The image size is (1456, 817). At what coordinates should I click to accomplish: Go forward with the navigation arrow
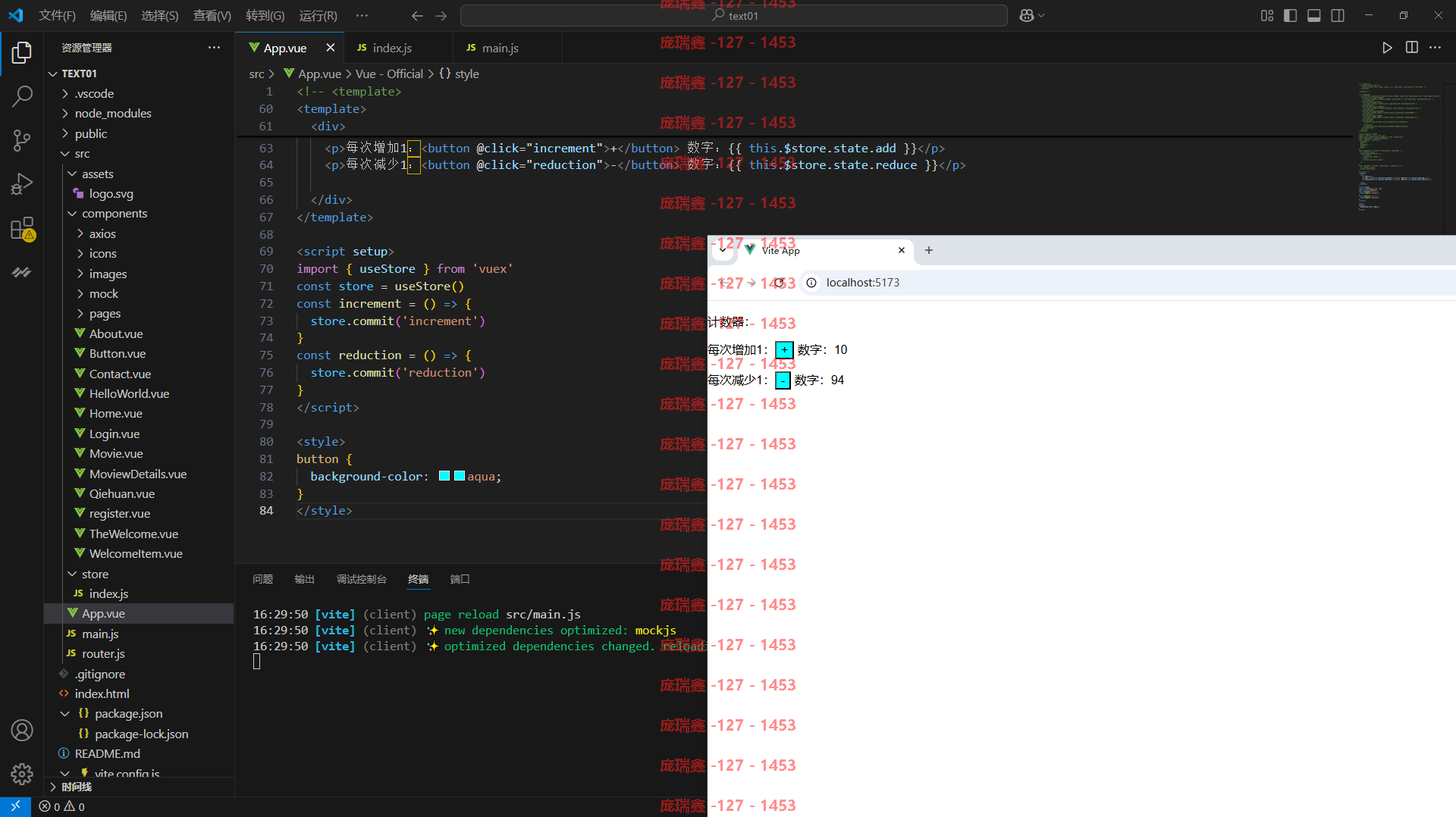click(x=441, y=15)
